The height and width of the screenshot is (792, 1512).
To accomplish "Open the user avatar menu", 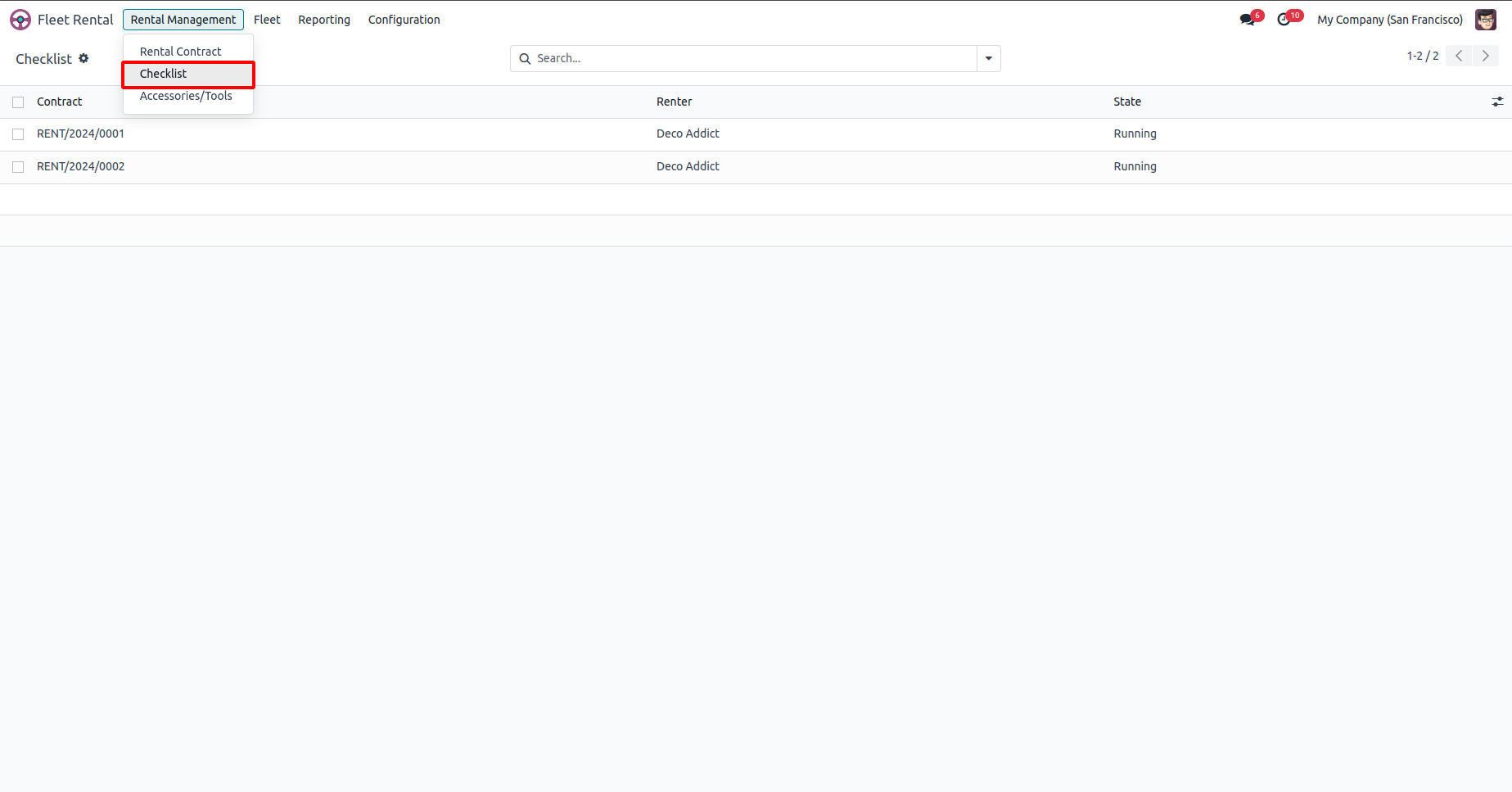I will click(1486, 20).
